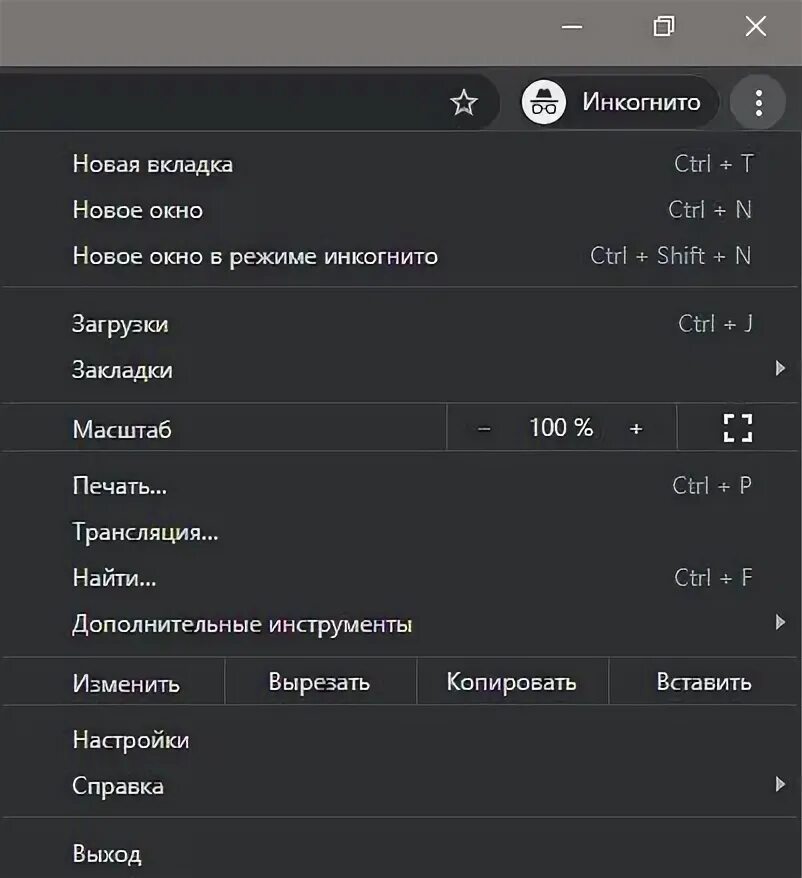Screen dimensions: 802x878
Task: Zoom out with the minus button
Action: 485,429
